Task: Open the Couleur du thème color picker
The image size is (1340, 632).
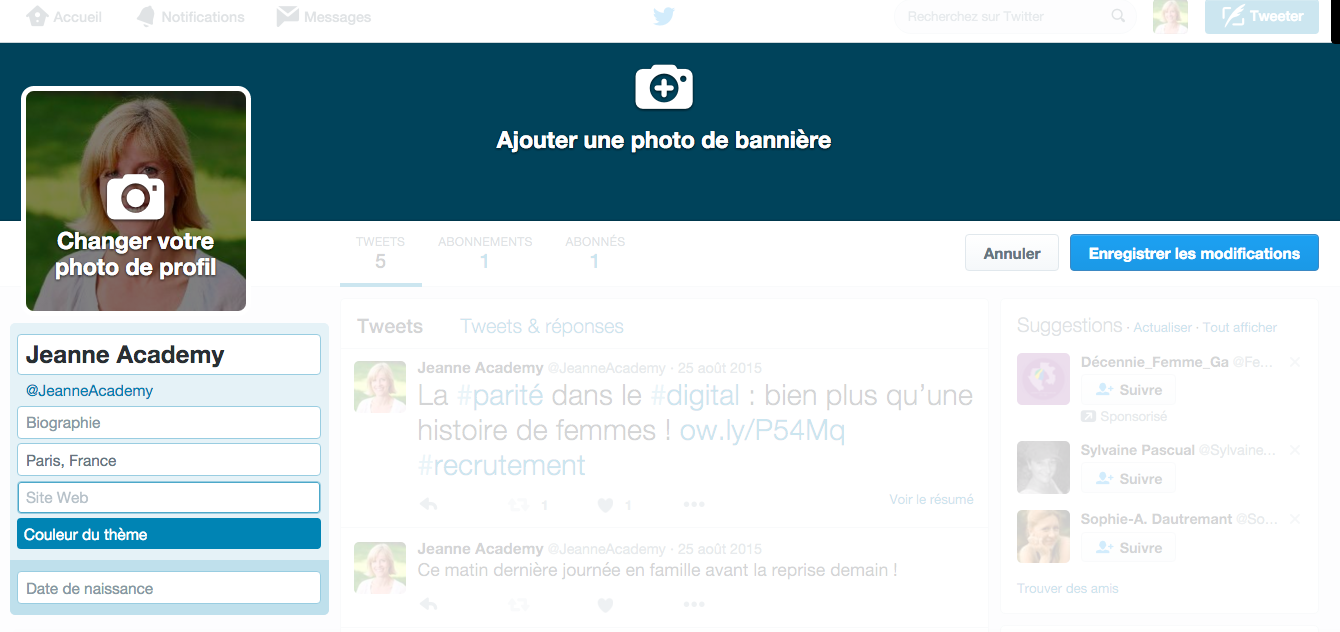Action: click(x=169, y=534)
